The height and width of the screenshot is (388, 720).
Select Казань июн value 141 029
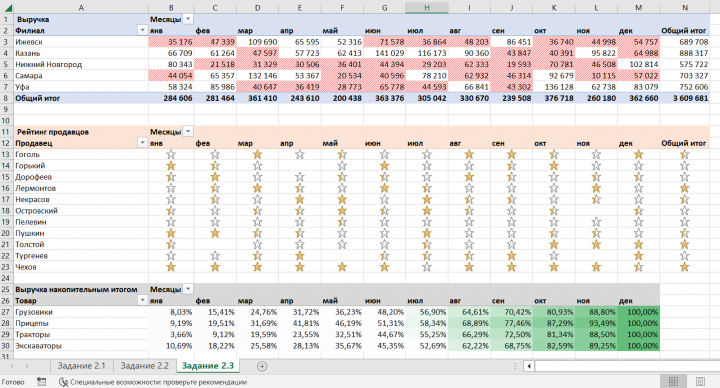384,53
